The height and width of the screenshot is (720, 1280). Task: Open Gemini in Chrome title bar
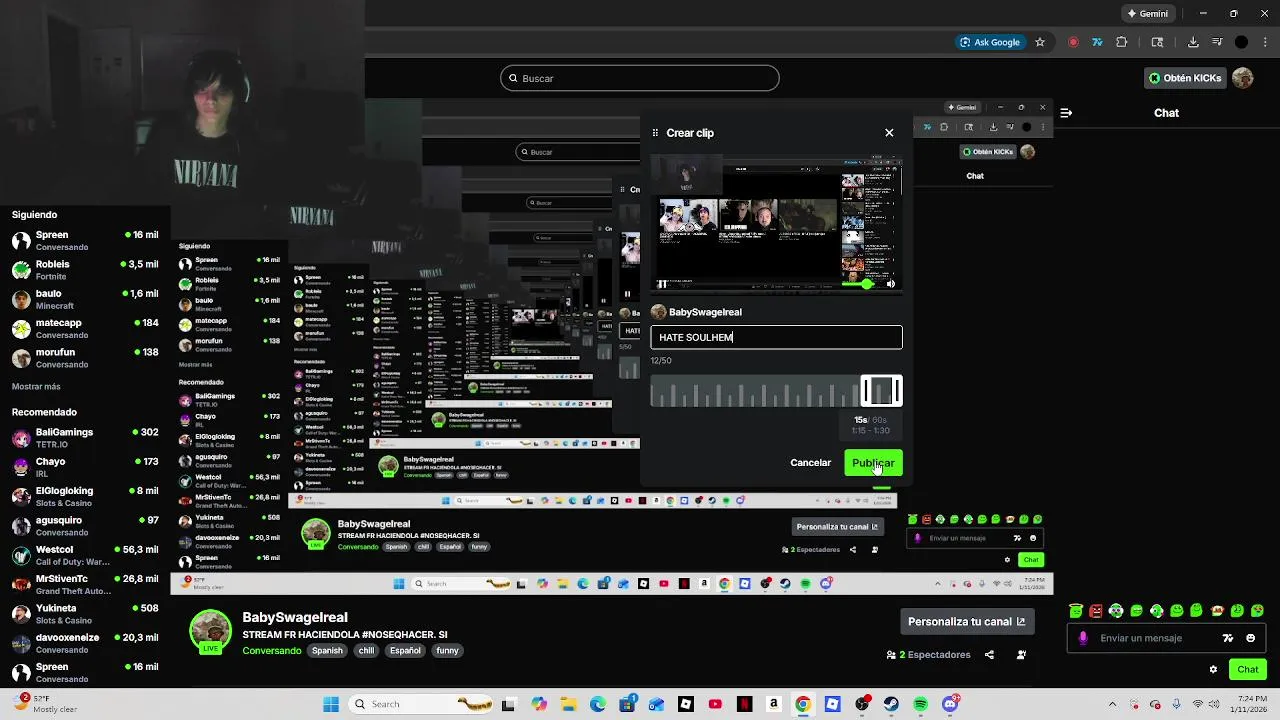(1147, 14)
